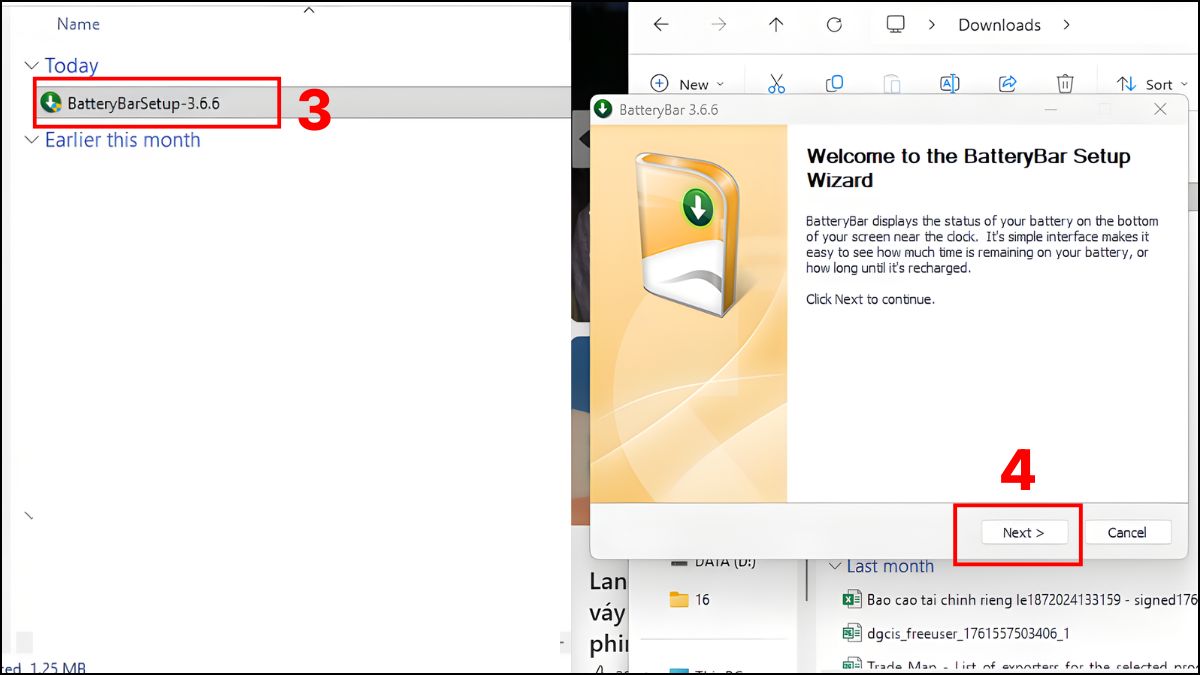
Task: Click the Rename icon in toolbar
Action: (950, 84)
